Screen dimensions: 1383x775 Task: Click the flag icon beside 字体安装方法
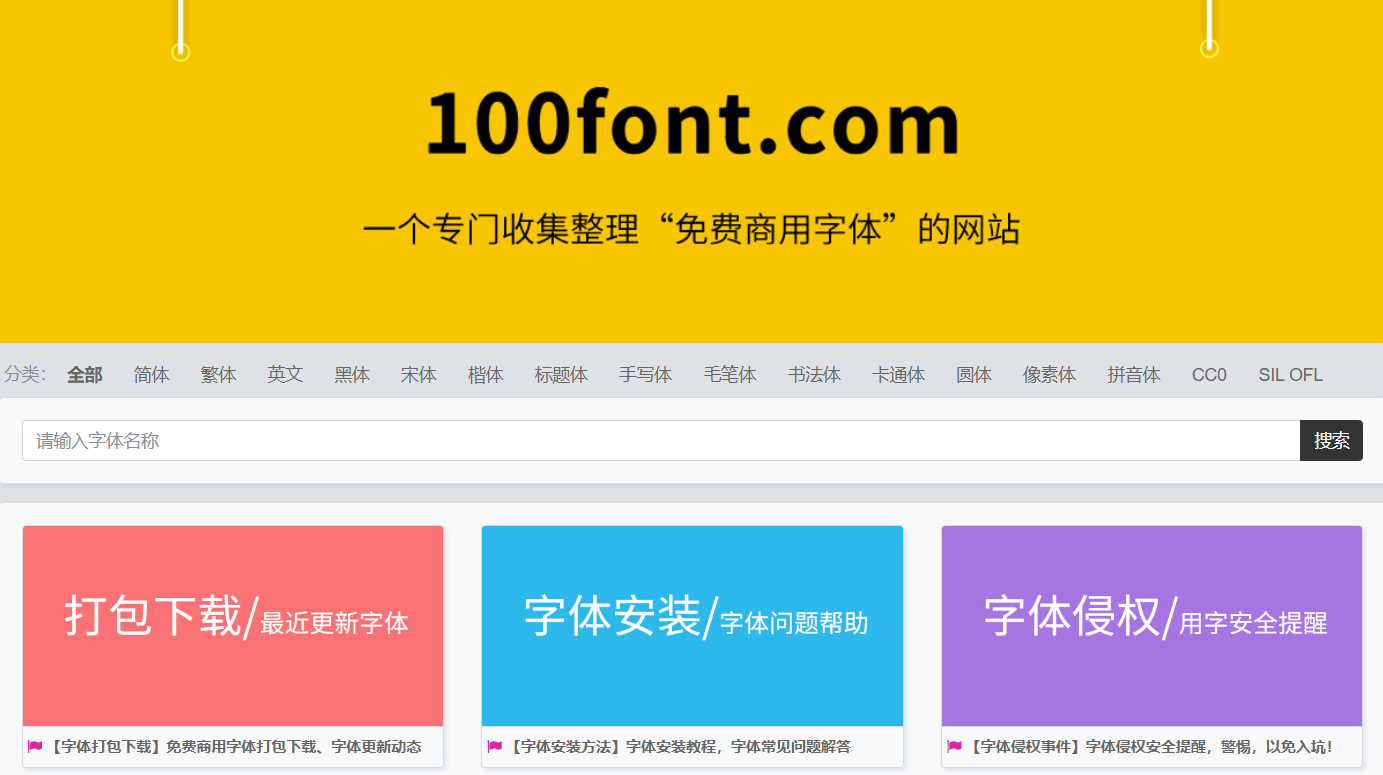(494, 746)
